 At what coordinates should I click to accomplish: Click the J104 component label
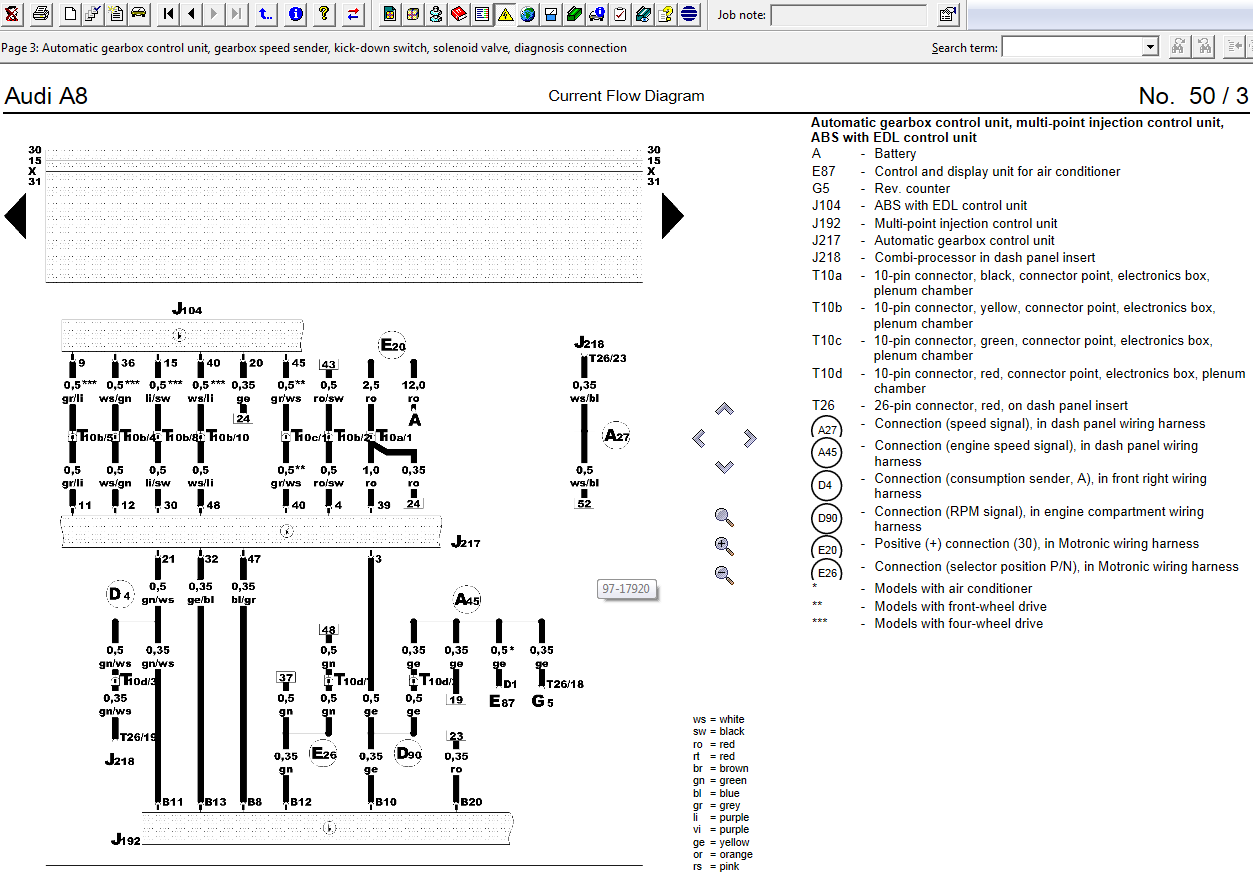187,310
